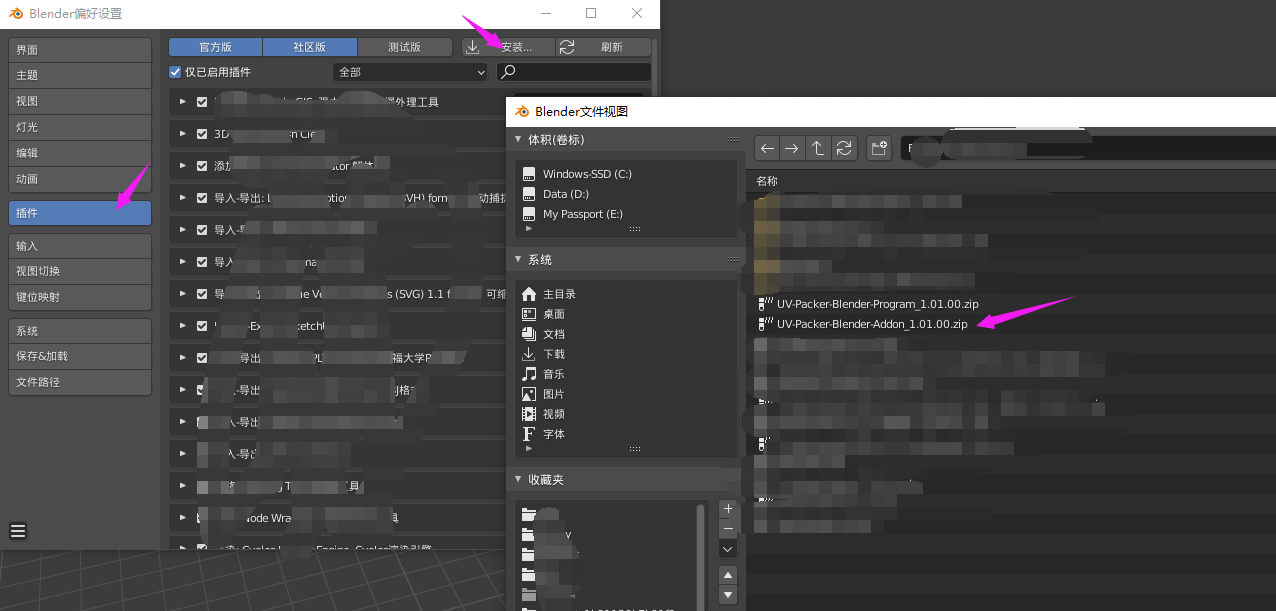Viewport: 1276px width, 611px height.
Task: Add a bookmark with the plus button
Action: 728,509
